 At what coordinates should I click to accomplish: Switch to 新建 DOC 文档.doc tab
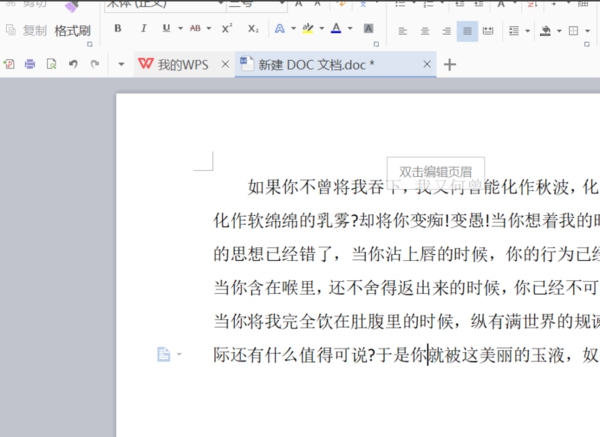tap(335, 65)
